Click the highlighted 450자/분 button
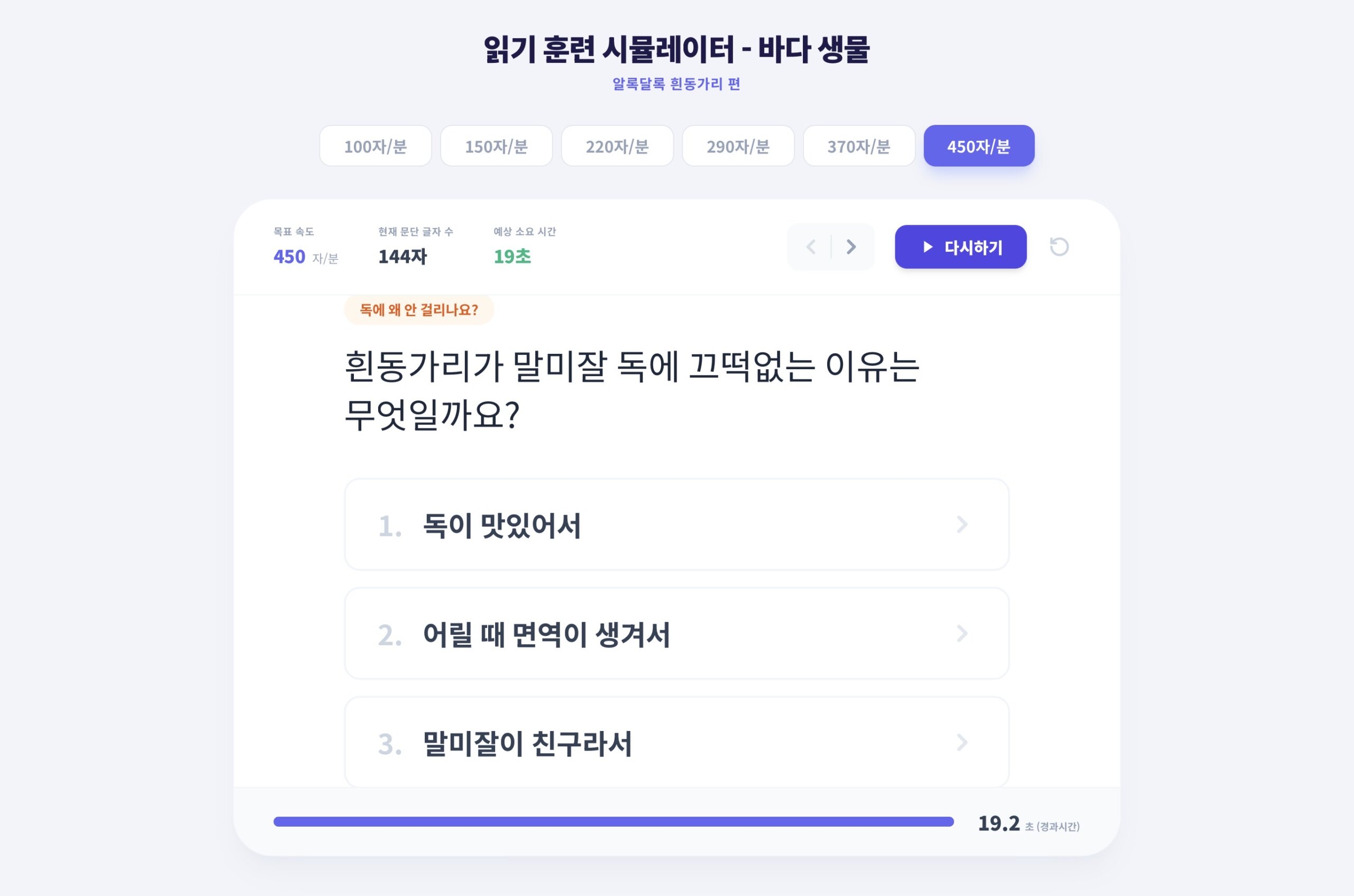The image size is (1354, 896). tap(978, 147)
